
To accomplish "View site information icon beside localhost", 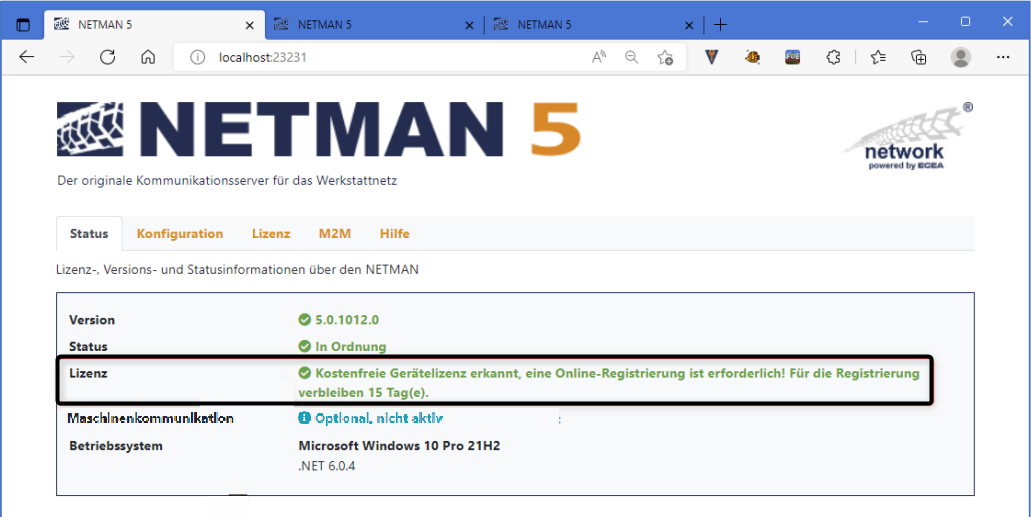I will [x=197, y=57].
